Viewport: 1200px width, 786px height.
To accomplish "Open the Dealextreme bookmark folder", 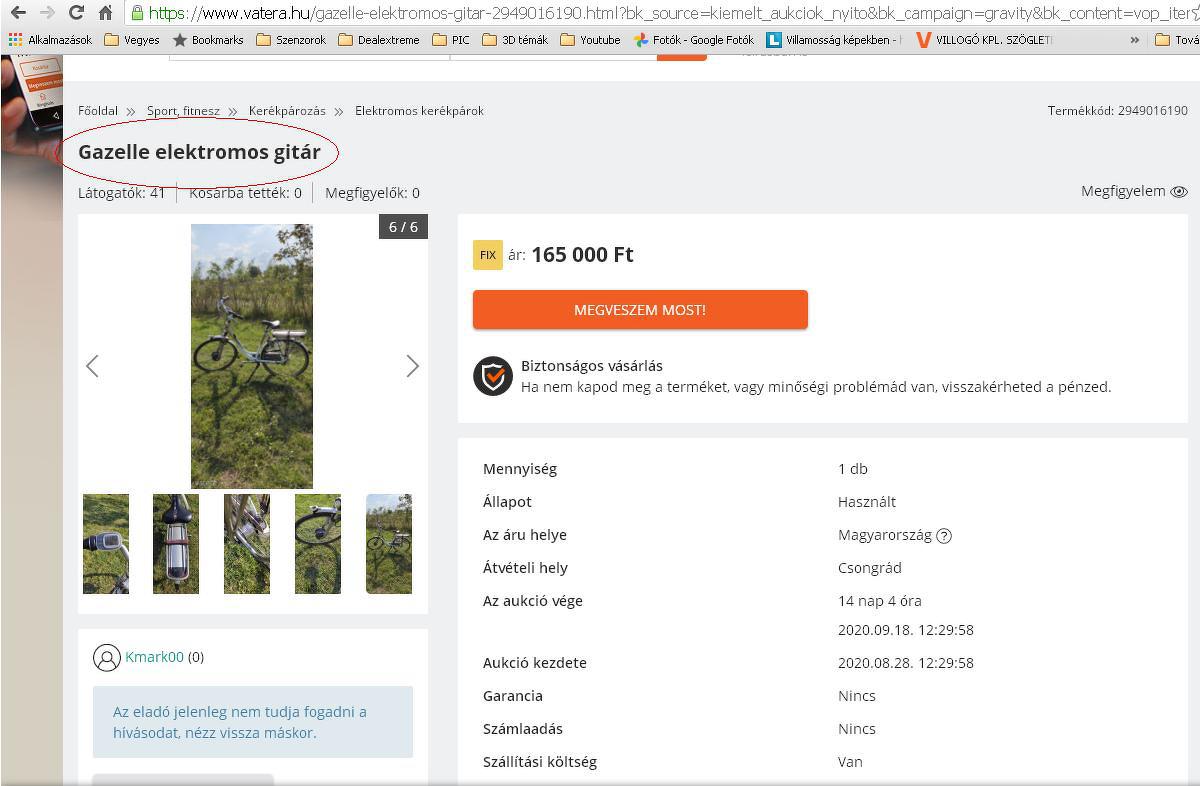I will [380, 40].
